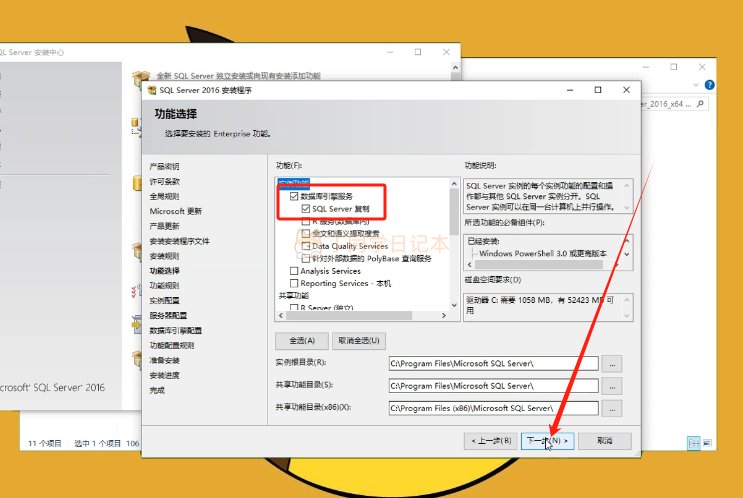Click the feature list horizontal scrollbar thumb
Image resolution: width=743 pixels, height=498 pixels.
[349, 315]
